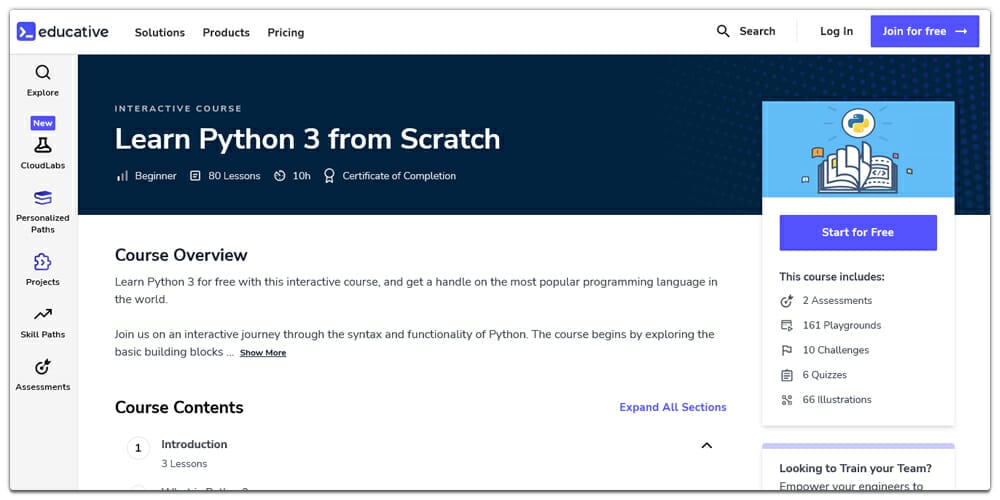The image size is (1000, 500).
Task: Open the Products menu
Action: click(226, 32)
